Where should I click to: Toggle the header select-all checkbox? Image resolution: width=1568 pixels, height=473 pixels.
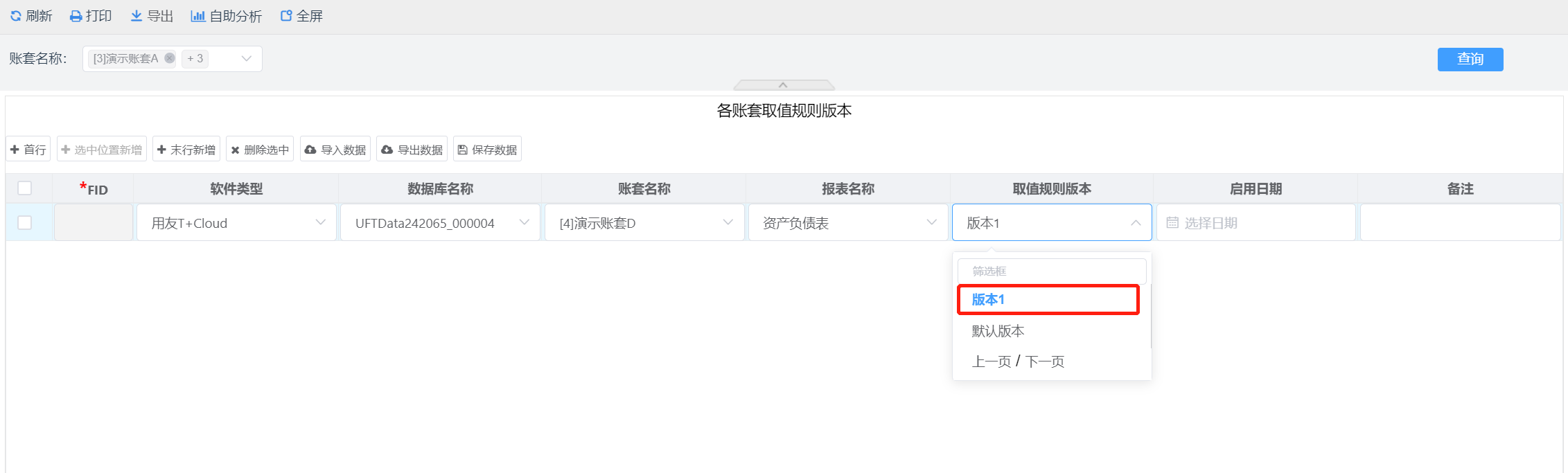(x=25, y=188)
